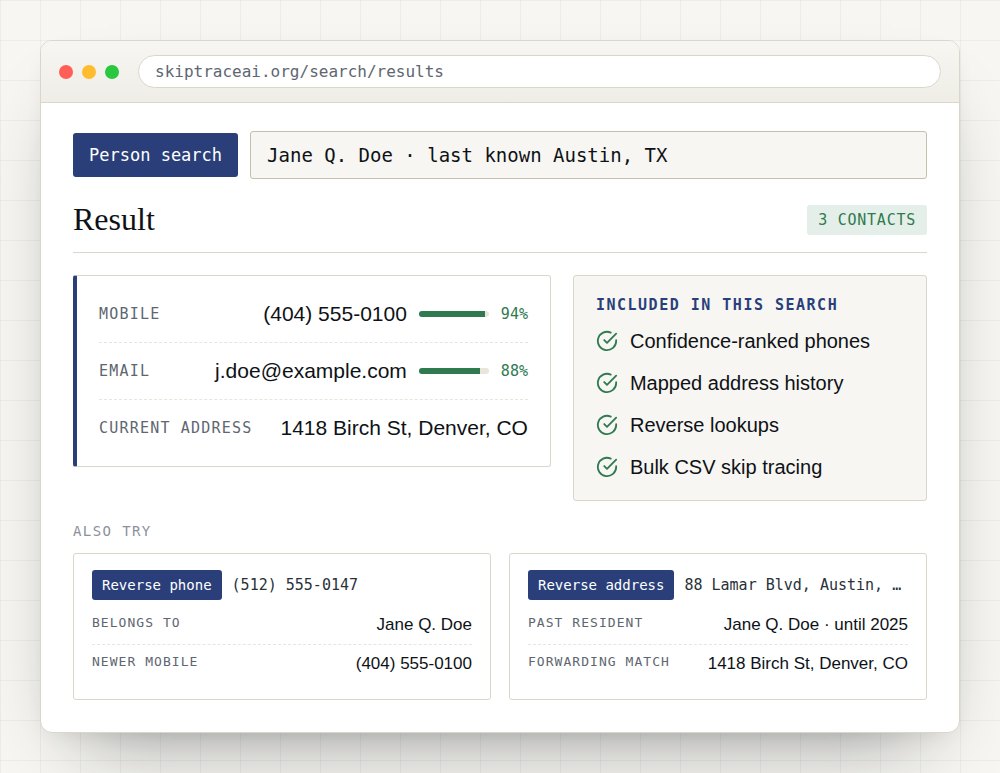Screen dimensions: 1000x773
Task: Click the Result heading
Action: 114,220
